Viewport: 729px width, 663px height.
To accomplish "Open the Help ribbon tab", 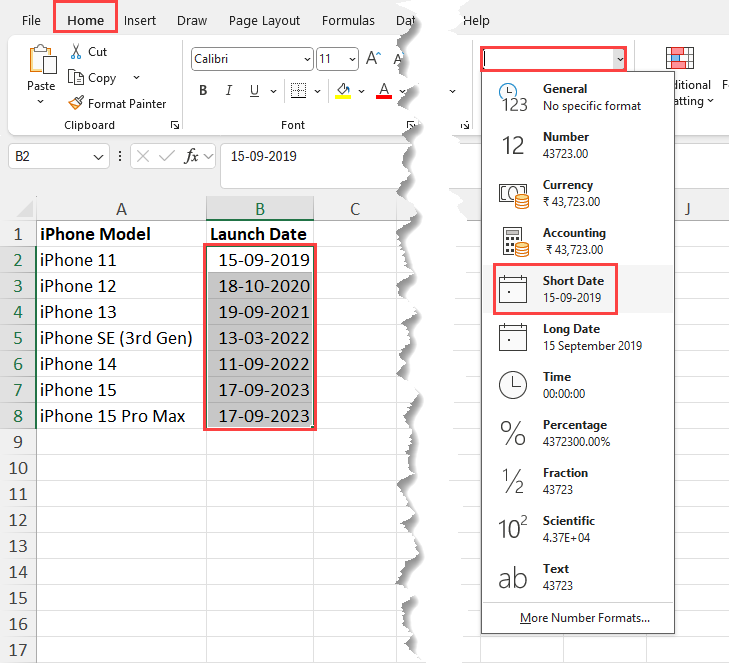I will 476,20.
